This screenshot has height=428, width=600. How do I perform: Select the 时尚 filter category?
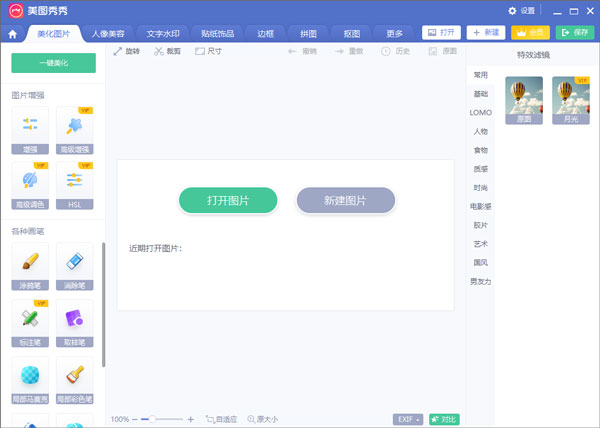(481, 187)
